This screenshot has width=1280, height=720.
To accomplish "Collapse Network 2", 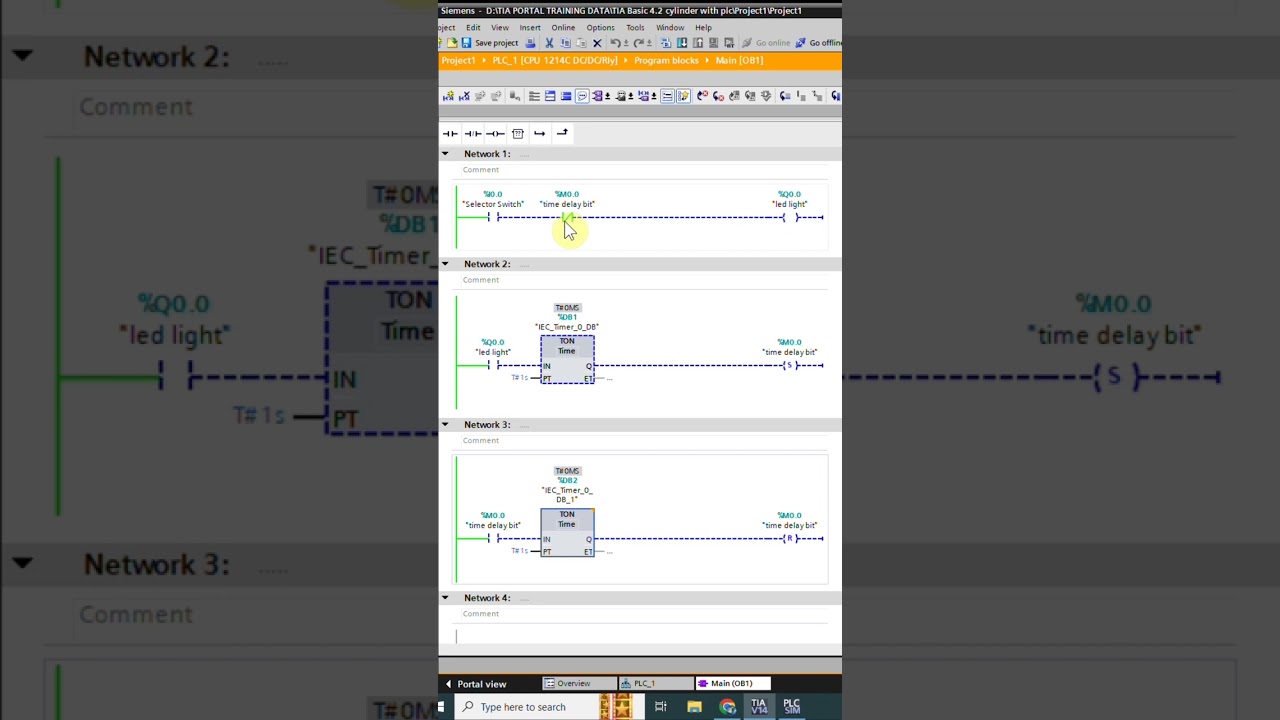I will pos(445,264).
